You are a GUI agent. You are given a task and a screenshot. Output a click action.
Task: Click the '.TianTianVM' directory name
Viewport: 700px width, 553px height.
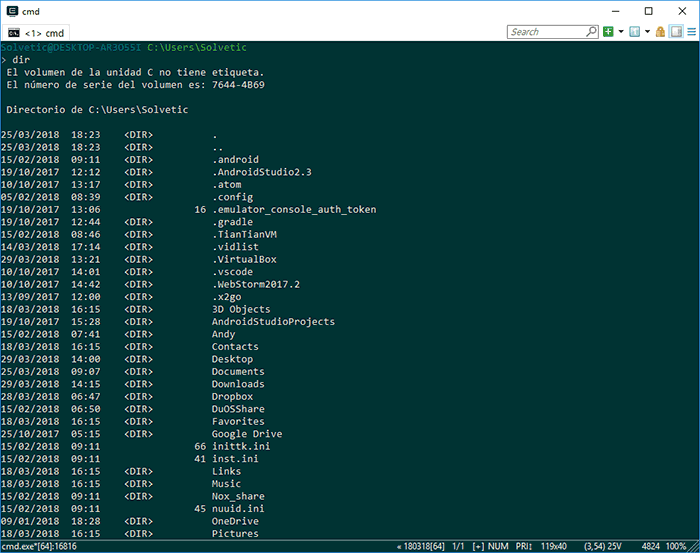[244, 235]
